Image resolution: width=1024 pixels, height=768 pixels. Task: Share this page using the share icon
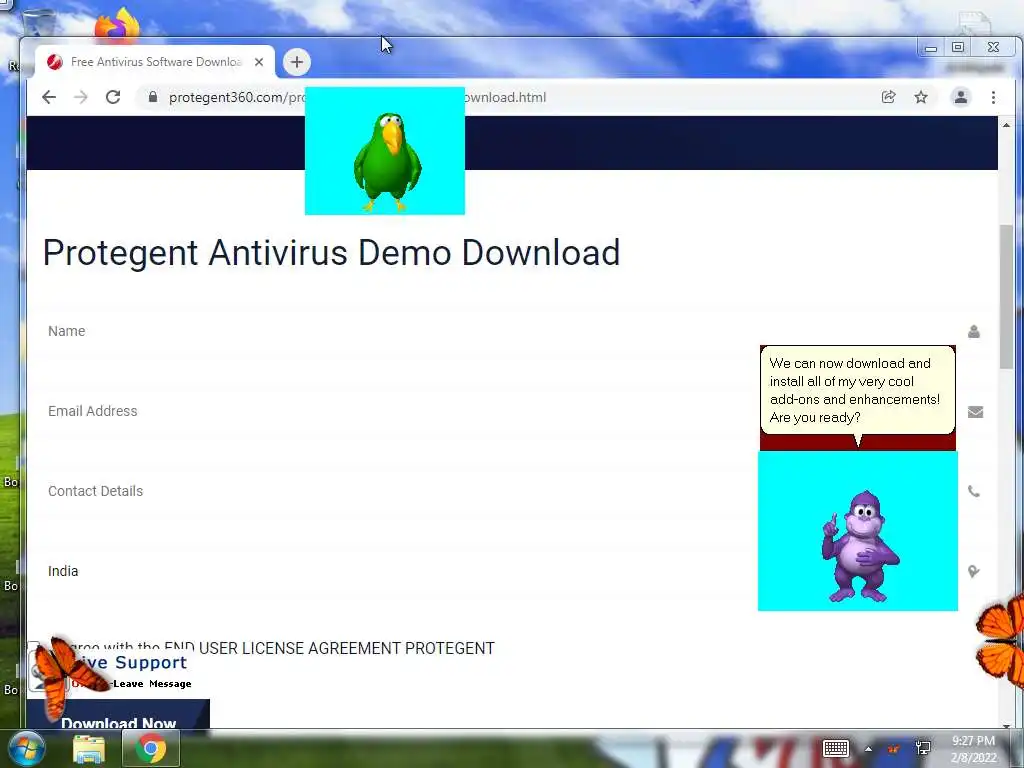[x=888, y=97]
